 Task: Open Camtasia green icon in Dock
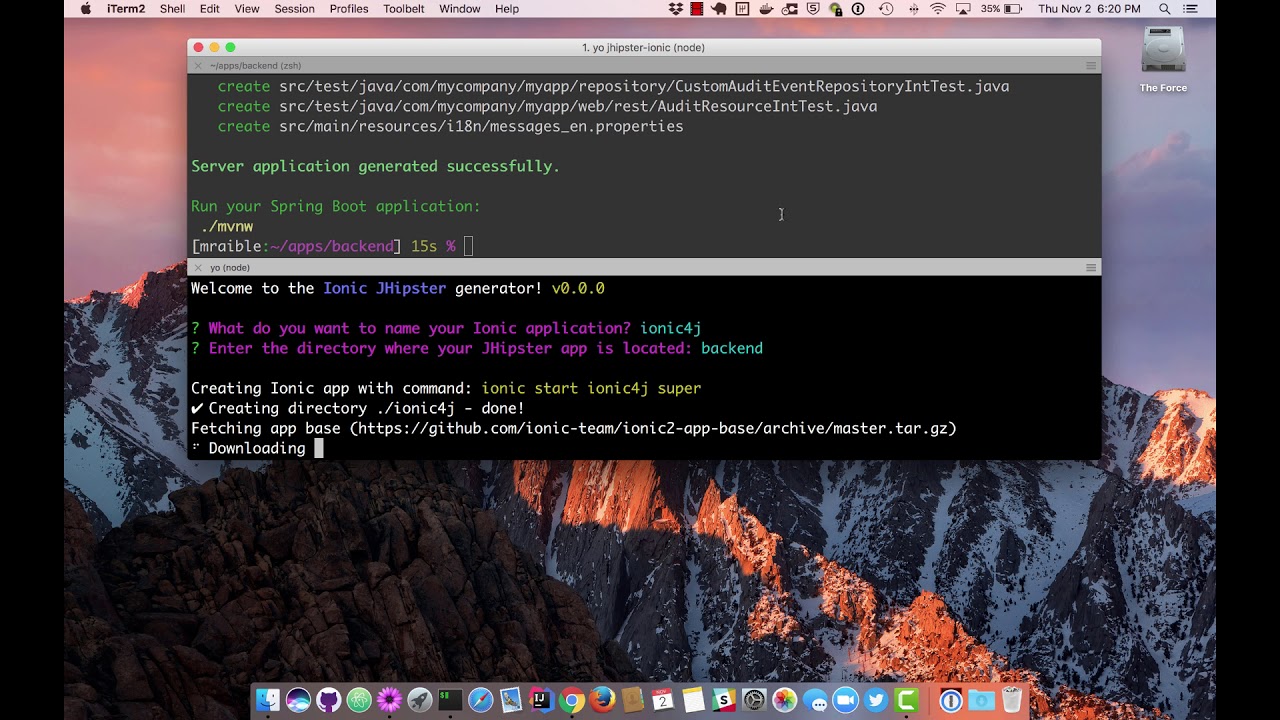(x=907, y=700)
